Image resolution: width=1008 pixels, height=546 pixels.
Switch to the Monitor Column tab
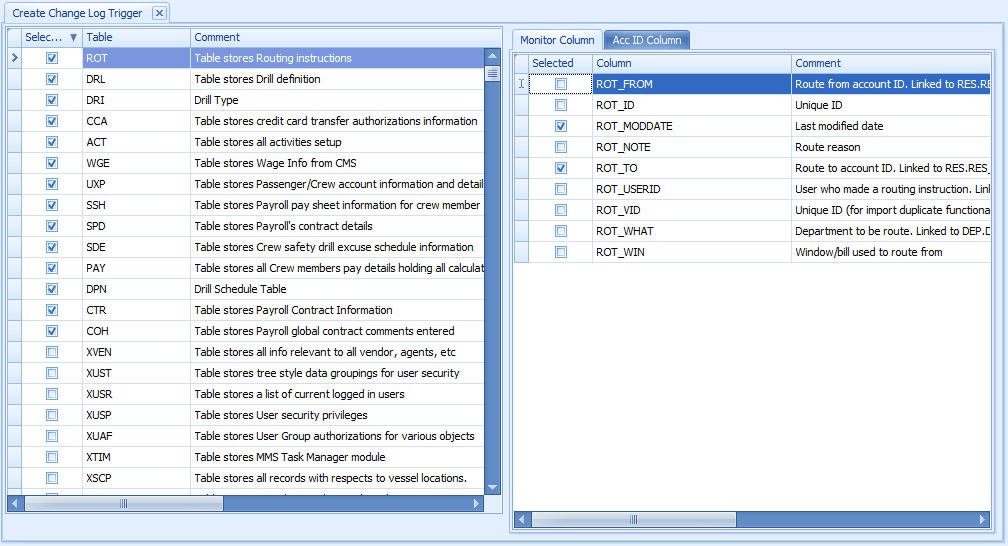(x=557, y=40)
